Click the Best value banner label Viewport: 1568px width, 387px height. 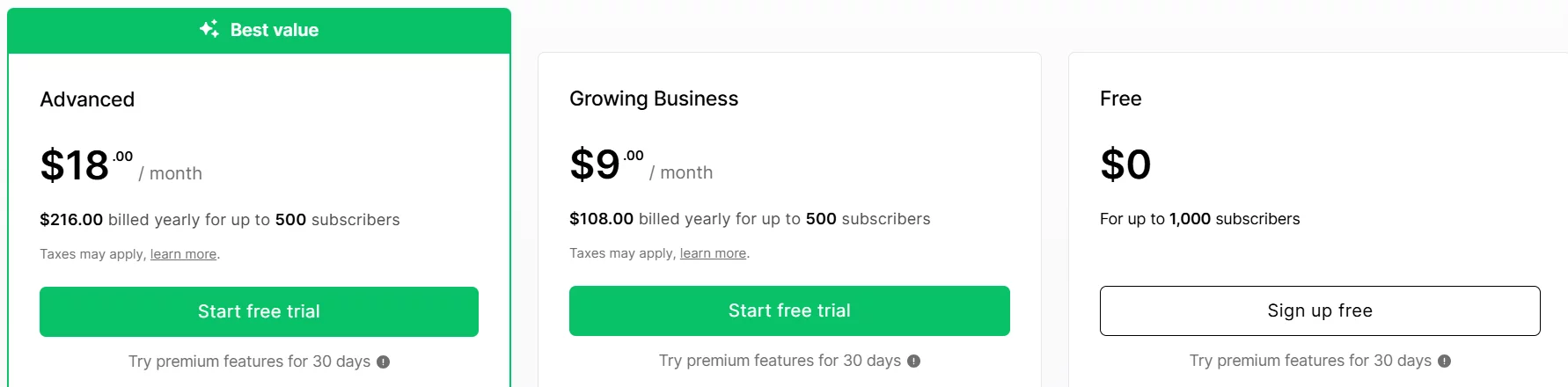274,30
